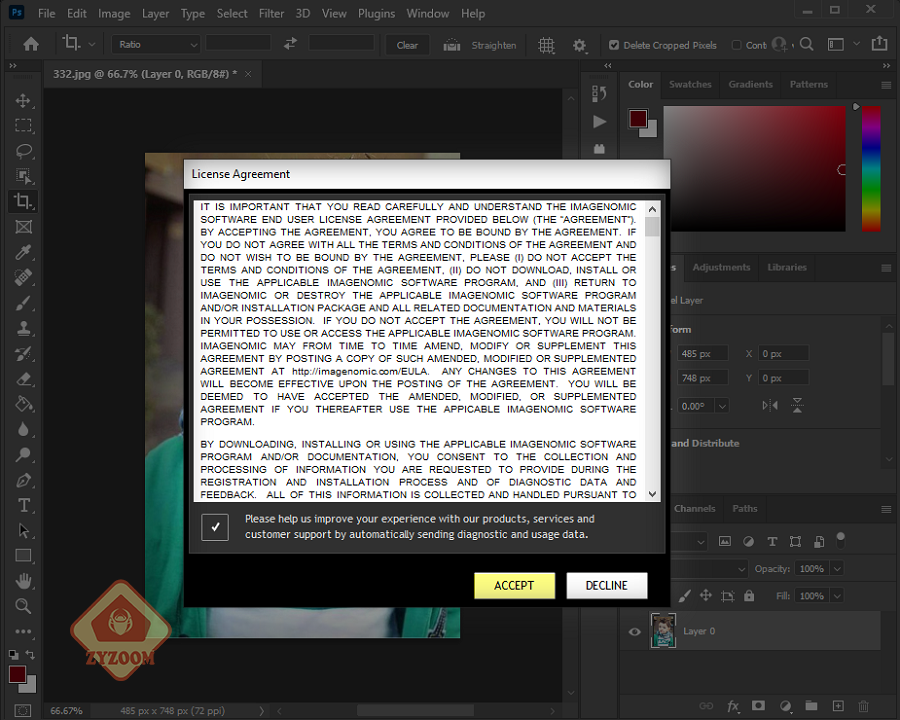Image resolution: width=900 pixels, height=720 pixels.
Task: Toggle Quick Mask mode in the toolbar
Action: (23, 711)
